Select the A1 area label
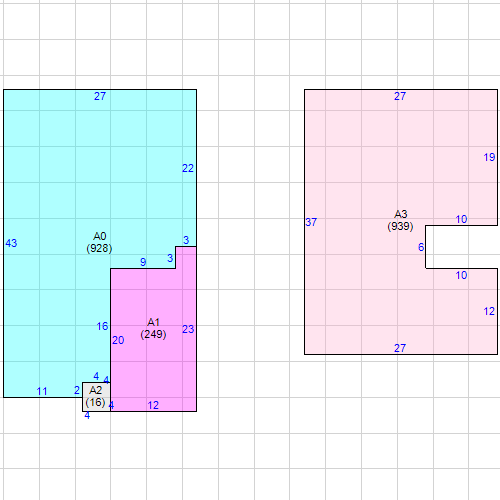The image size is (500, 500). [153, 322]
